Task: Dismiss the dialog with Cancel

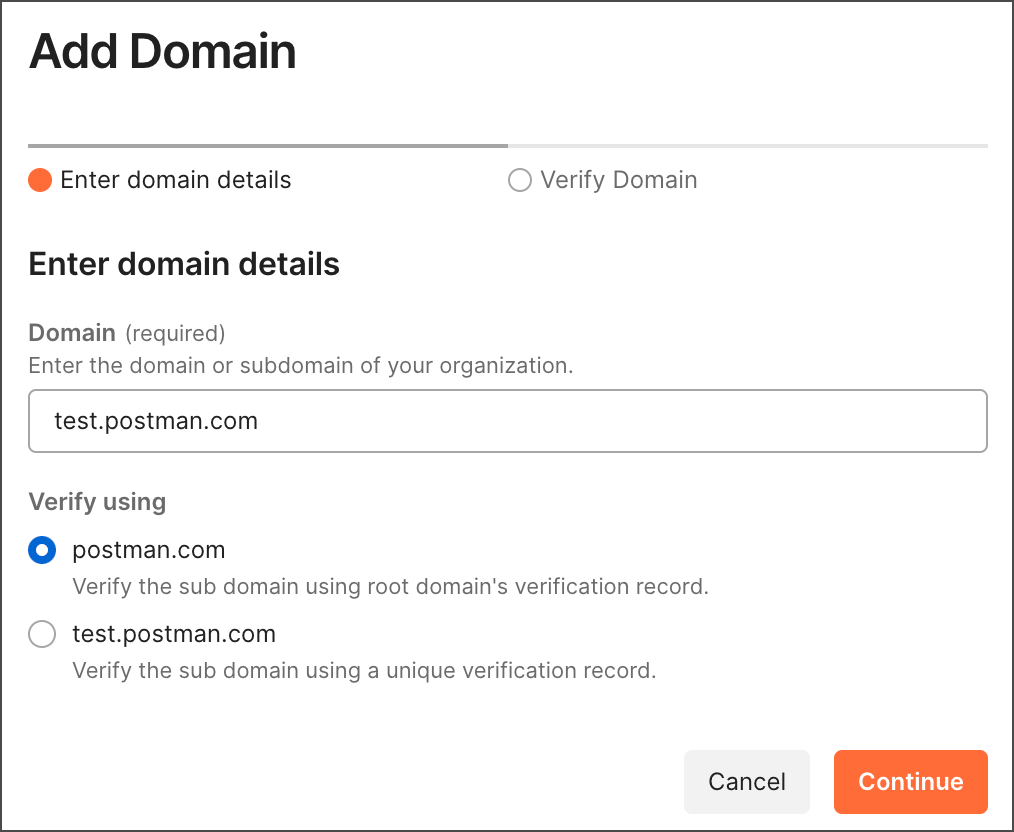Action: tap(747, 781)
